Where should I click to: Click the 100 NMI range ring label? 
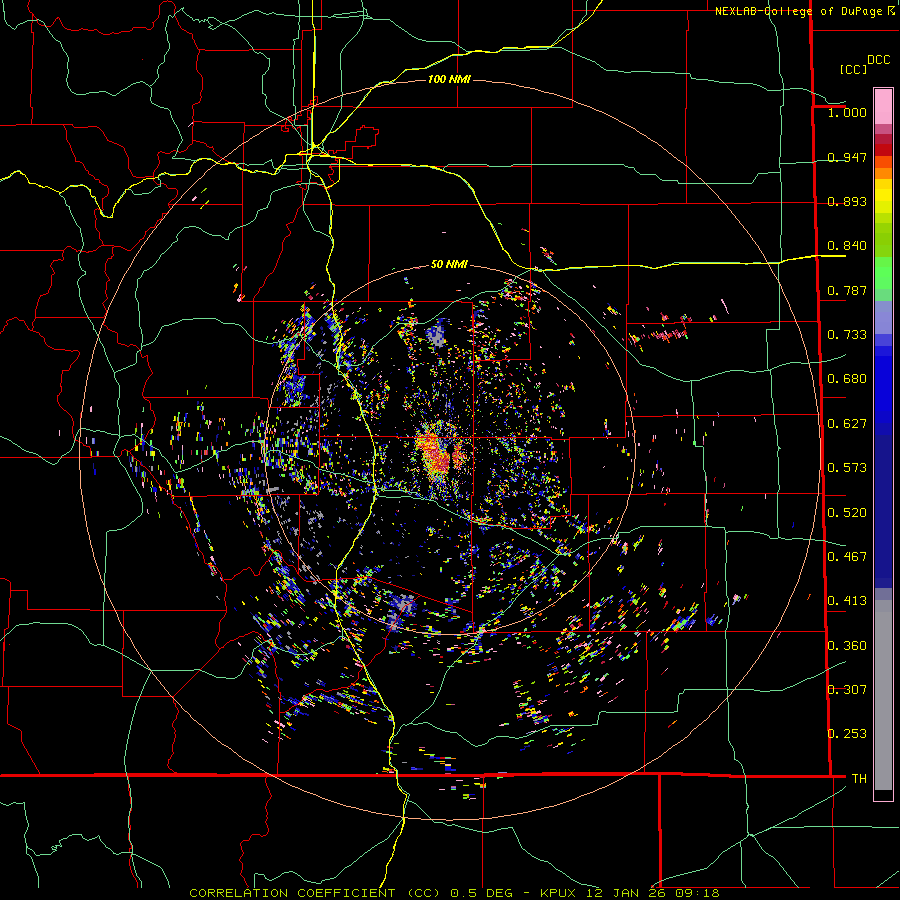pyautogui.click(x=449, y=79)
